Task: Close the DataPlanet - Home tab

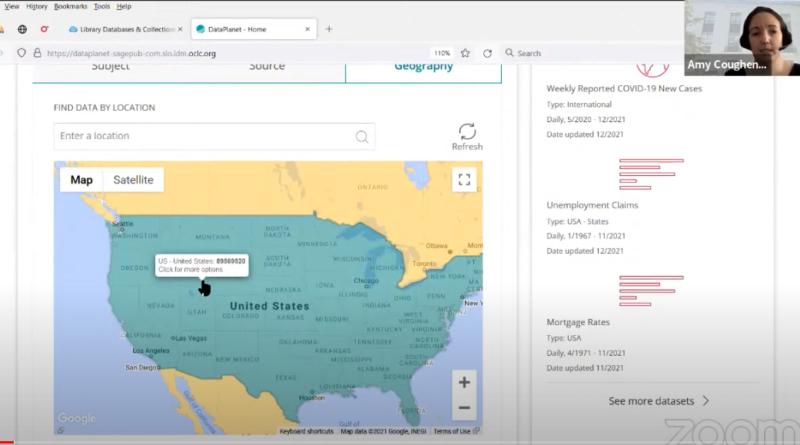Action: [306, 29]
